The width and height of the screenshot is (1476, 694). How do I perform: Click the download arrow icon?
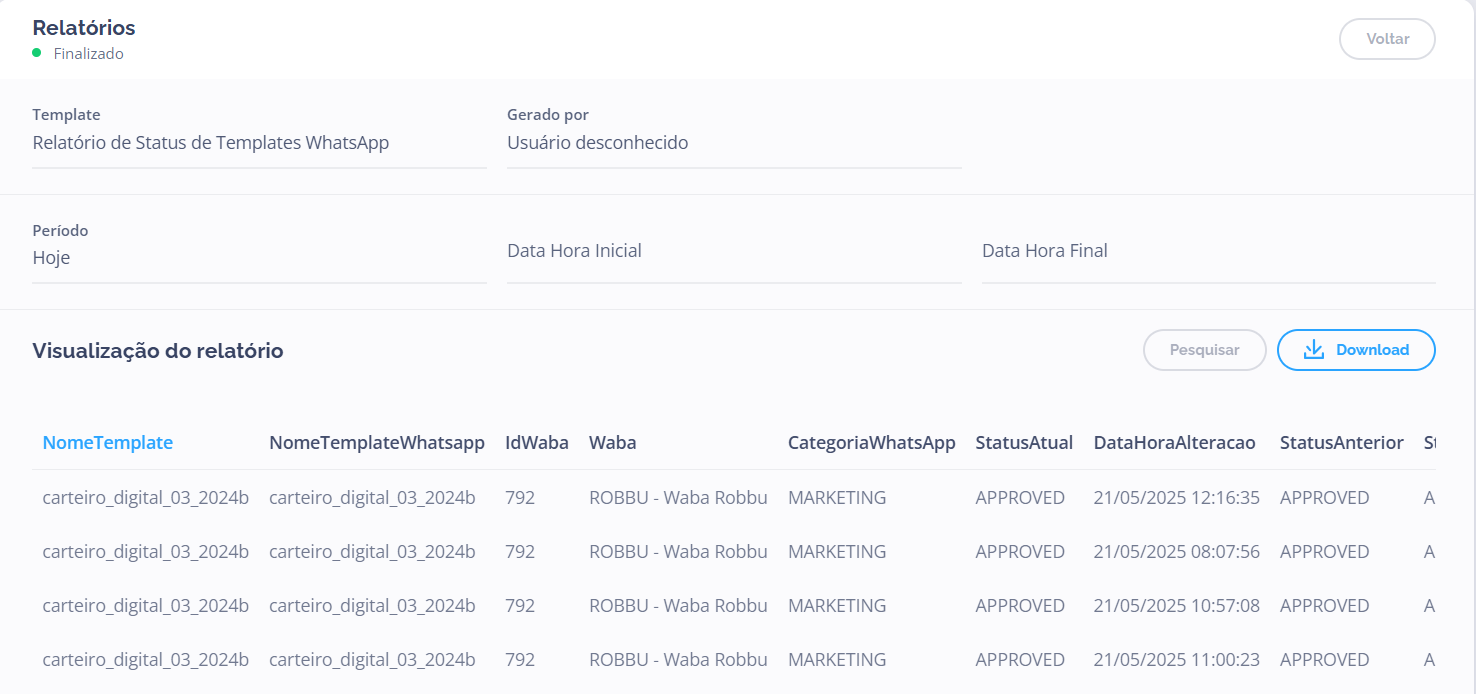[x=1313, y=350]
